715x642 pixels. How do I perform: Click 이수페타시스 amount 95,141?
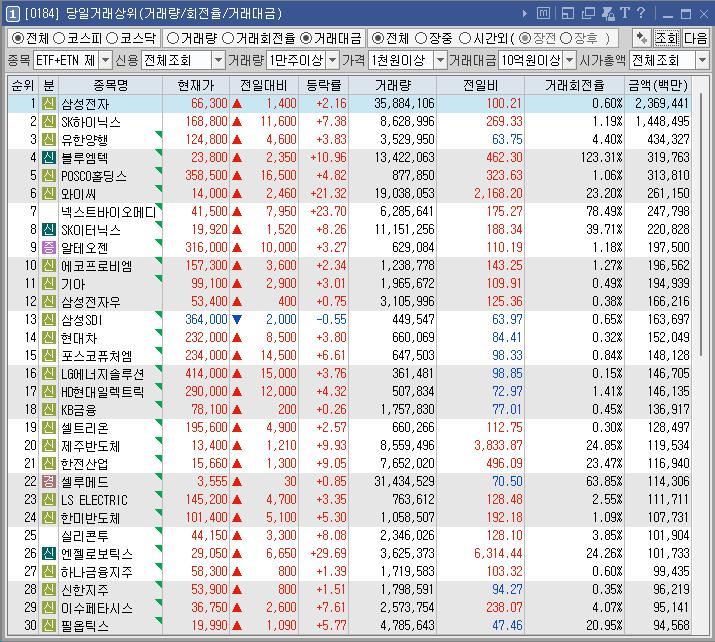pos(671,607)
